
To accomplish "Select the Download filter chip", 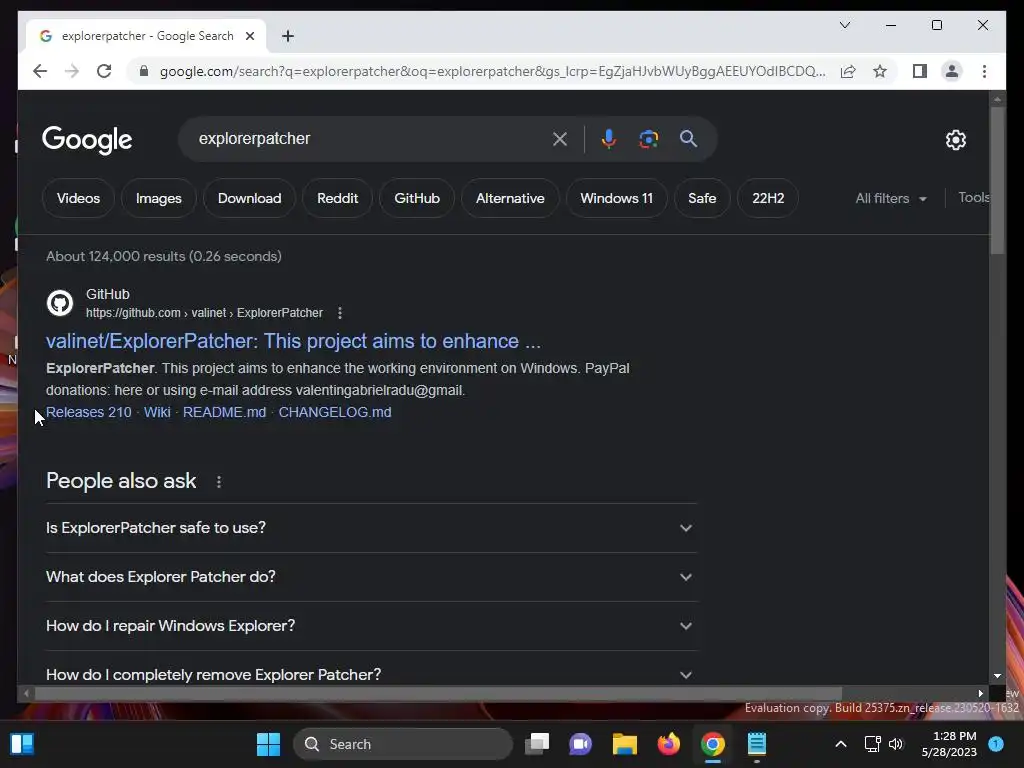I will (x=249, y=199).
